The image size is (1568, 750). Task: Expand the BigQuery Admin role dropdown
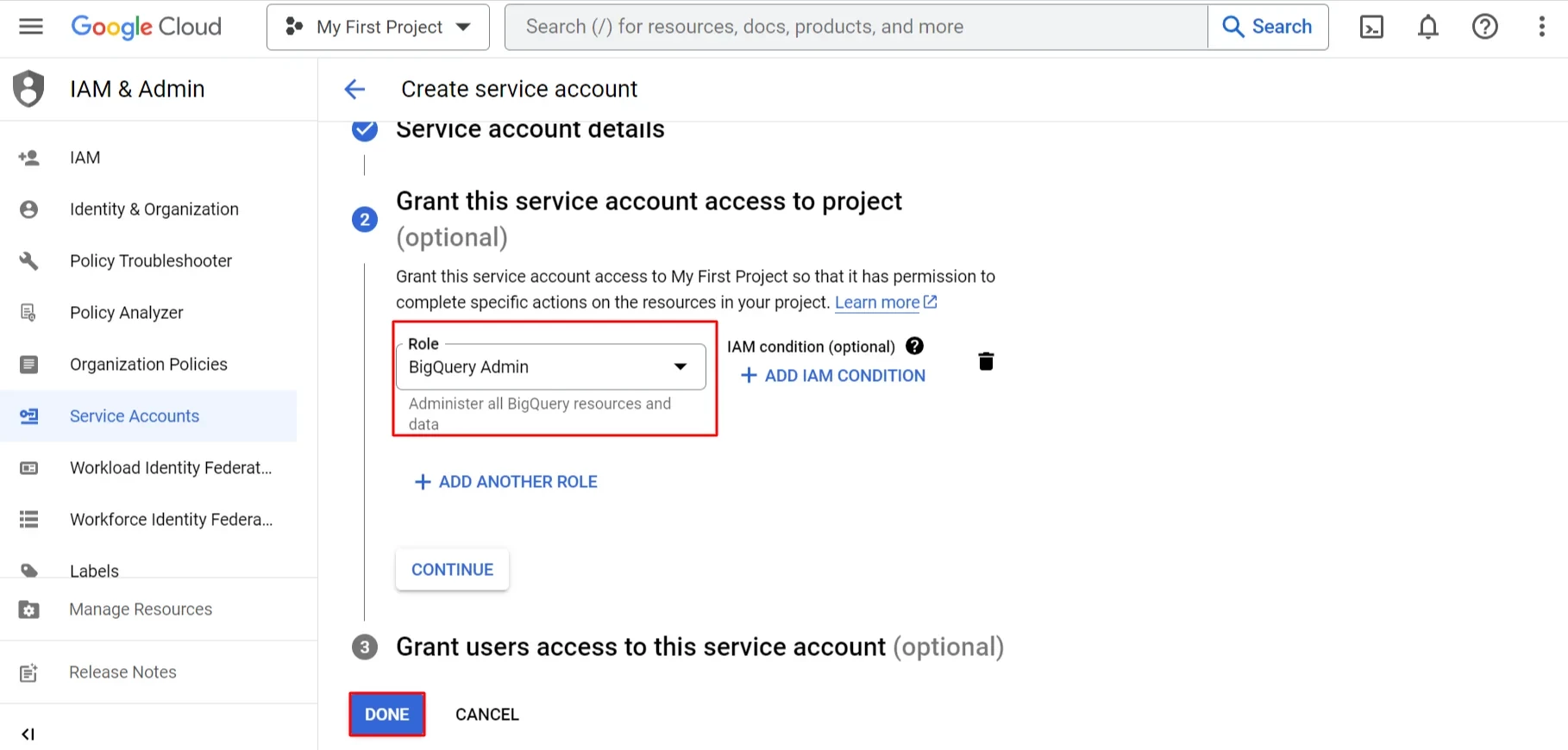551,366
